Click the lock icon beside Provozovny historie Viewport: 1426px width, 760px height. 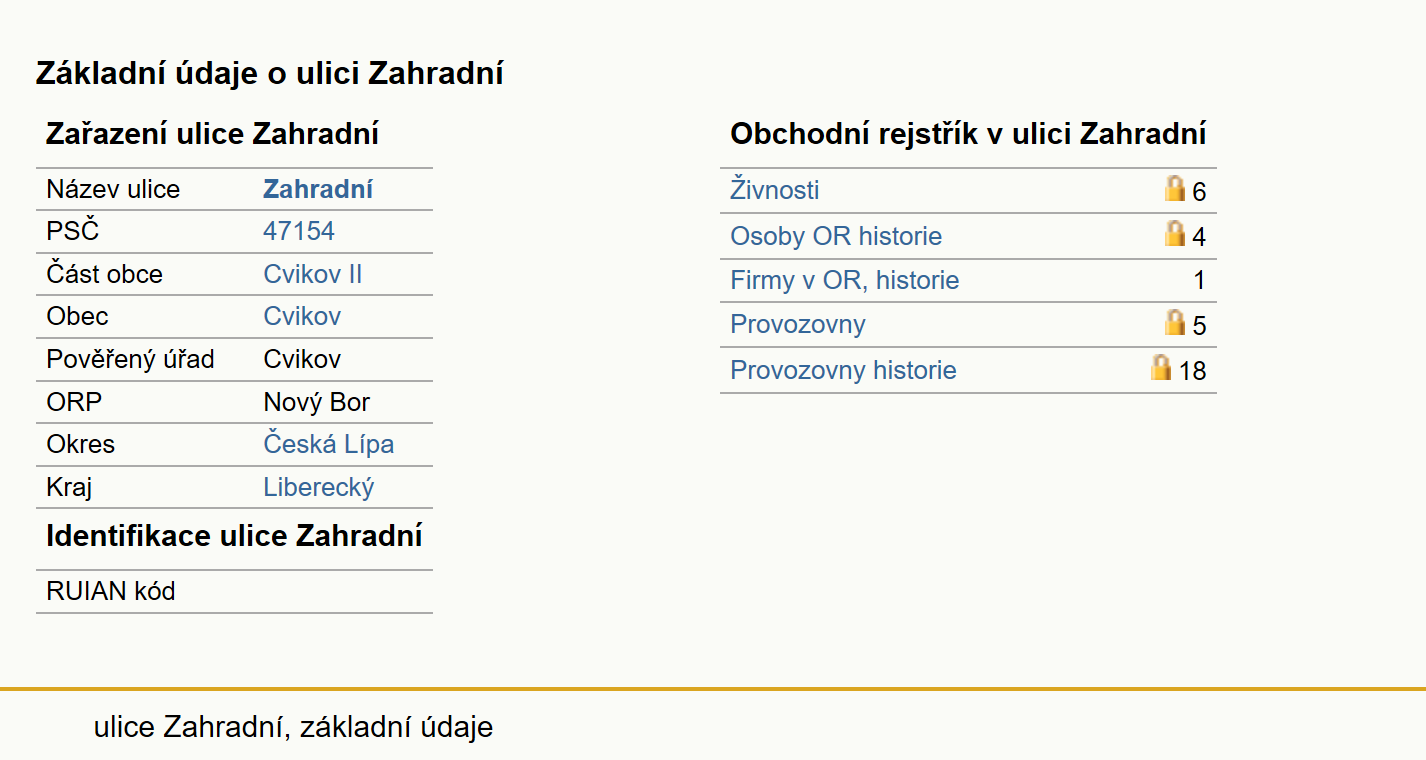tap(1160, 367)
